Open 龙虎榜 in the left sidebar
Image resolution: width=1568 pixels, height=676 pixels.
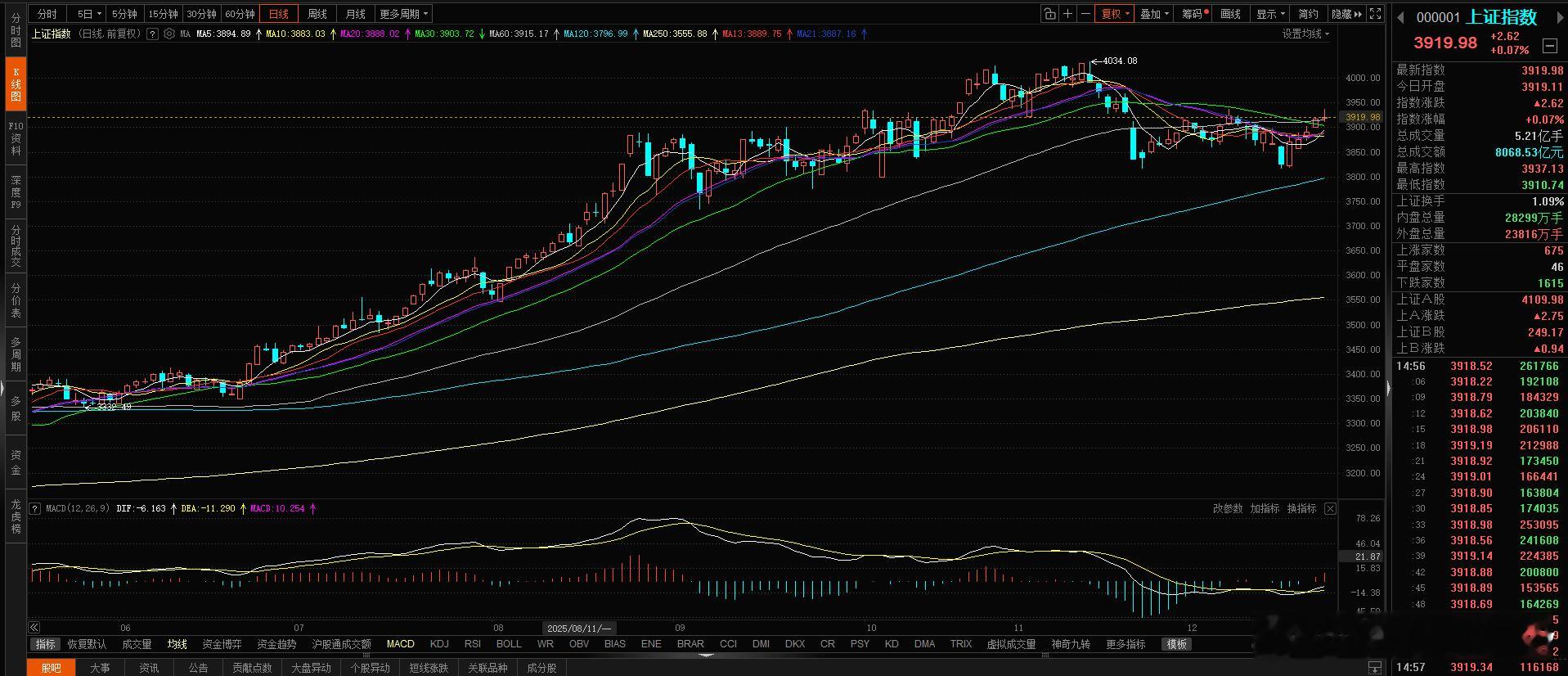(x=16, y=516)
